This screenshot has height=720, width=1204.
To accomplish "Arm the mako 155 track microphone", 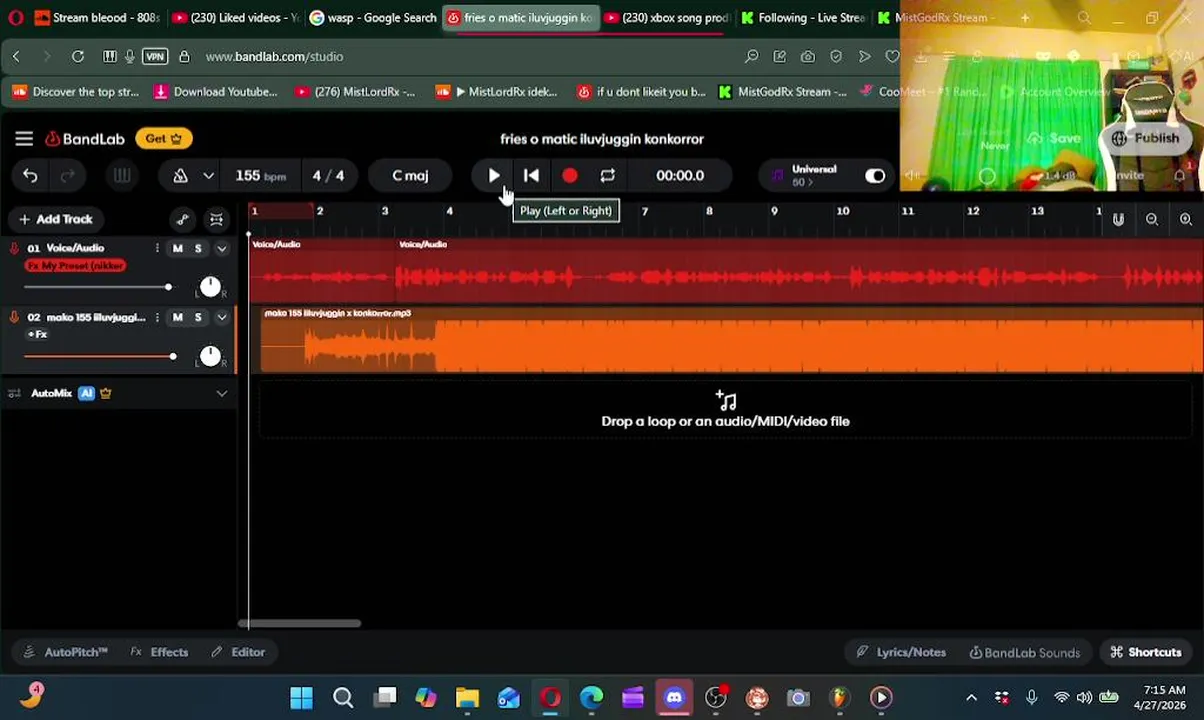I will (14, 318).
